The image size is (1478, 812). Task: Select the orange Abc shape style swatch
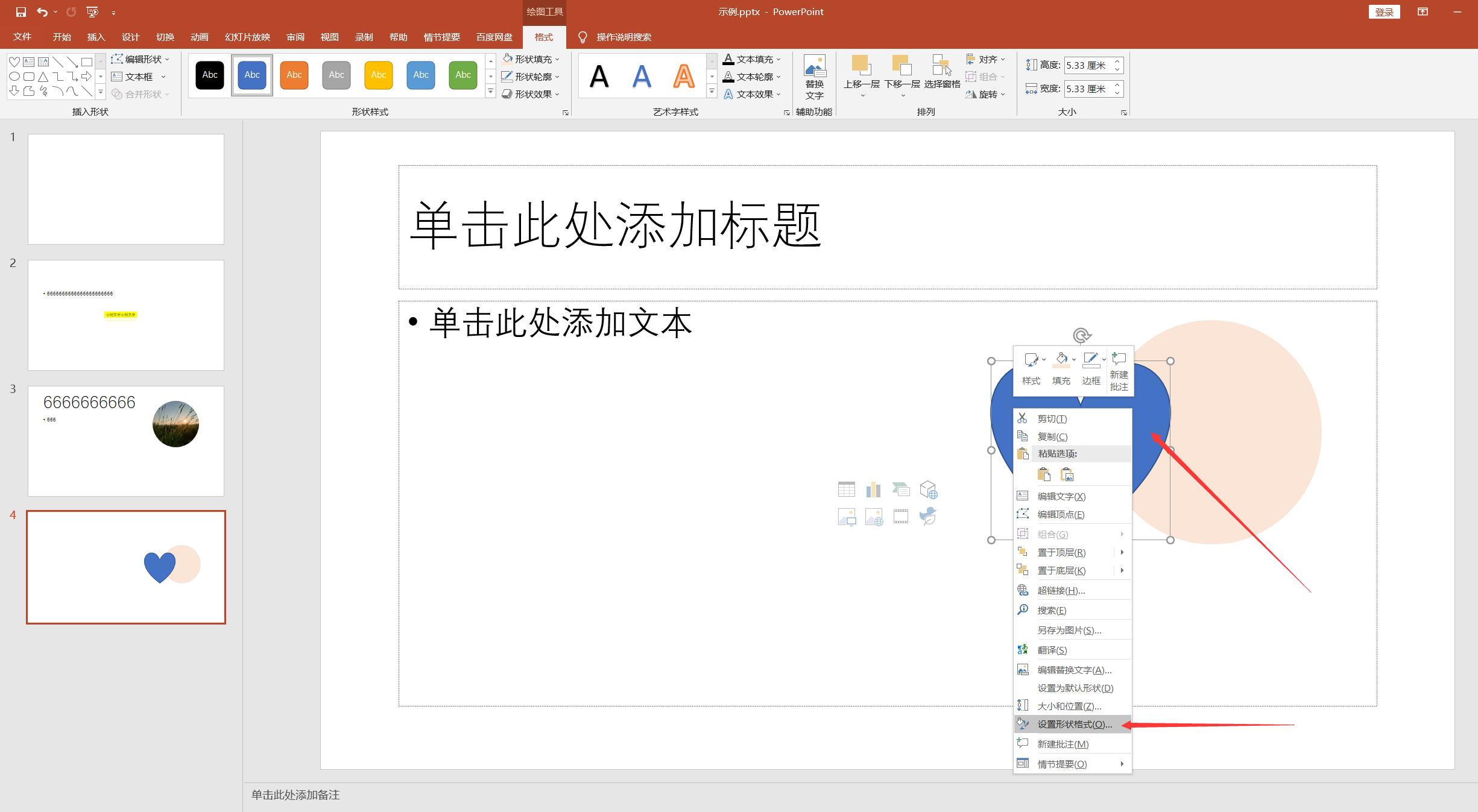[x=294, y=75]
